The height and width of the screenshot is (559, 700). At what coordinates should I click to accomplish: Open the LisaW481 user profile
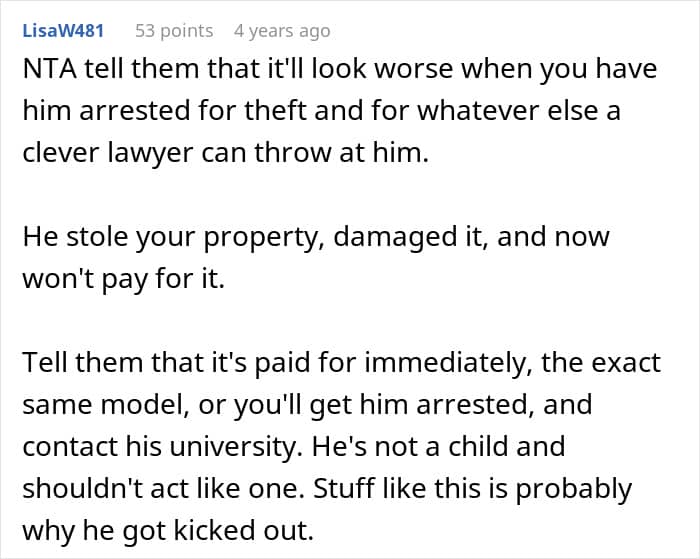pos(60,31)
